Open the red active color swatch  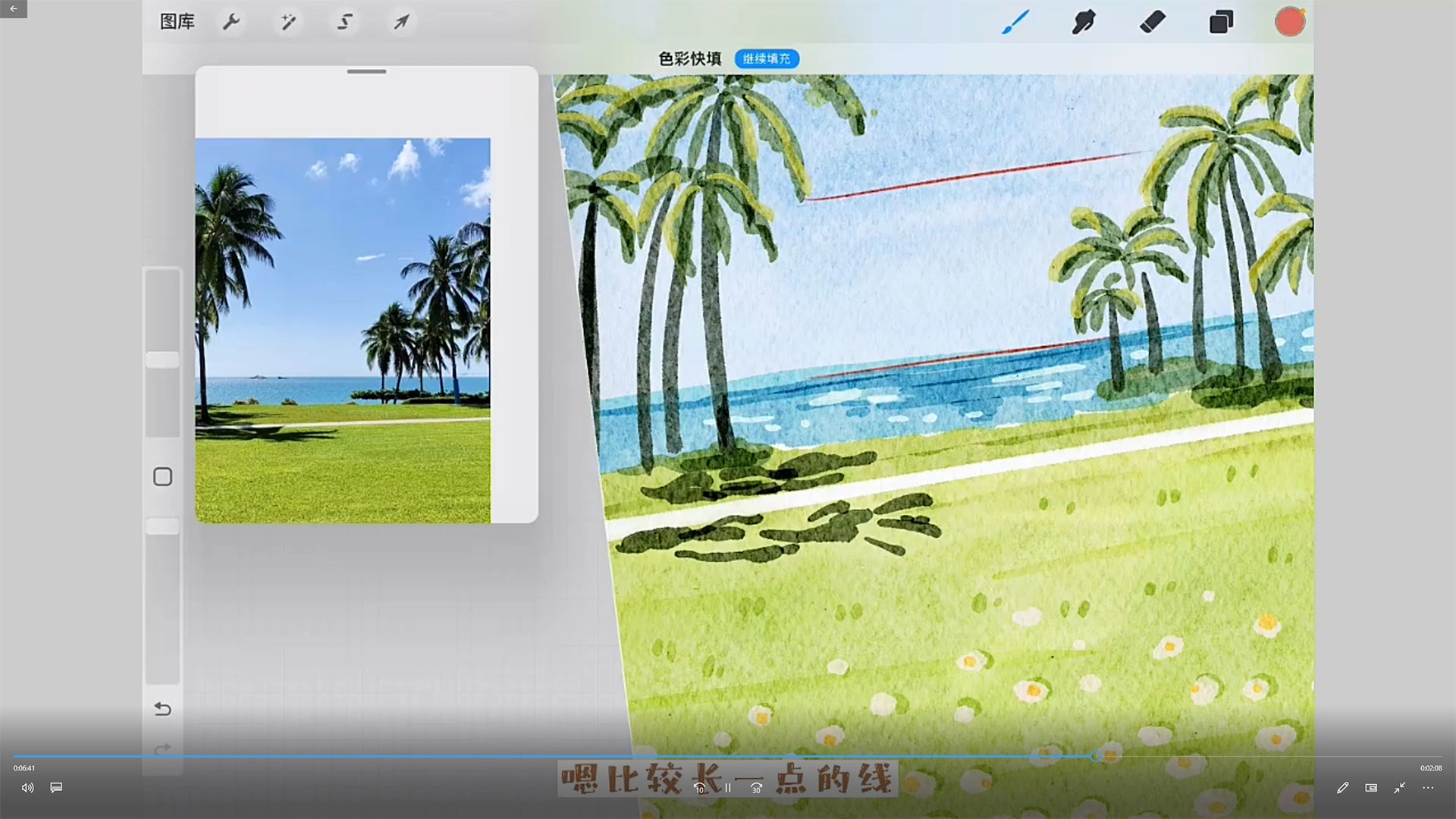1289,21
